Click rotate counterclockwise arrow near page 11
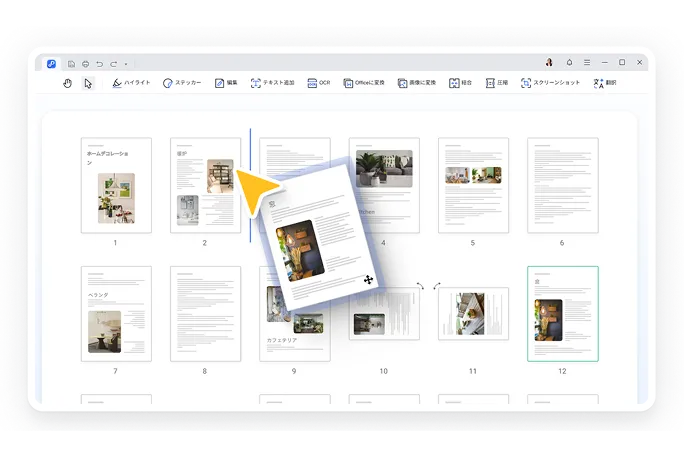Screen dimensions: 684x456 pyautogui.click(x=437, y=286)
